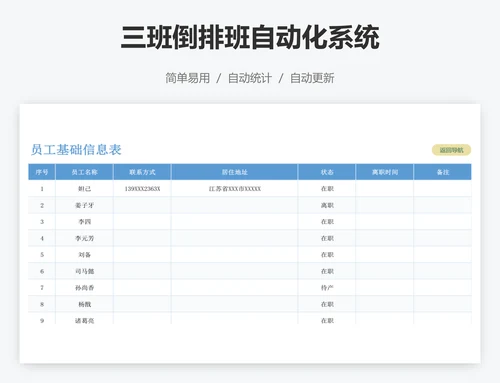Select the 员工名称 column header
This screenshot has width=500, height=383.
(x=84, y=172)
